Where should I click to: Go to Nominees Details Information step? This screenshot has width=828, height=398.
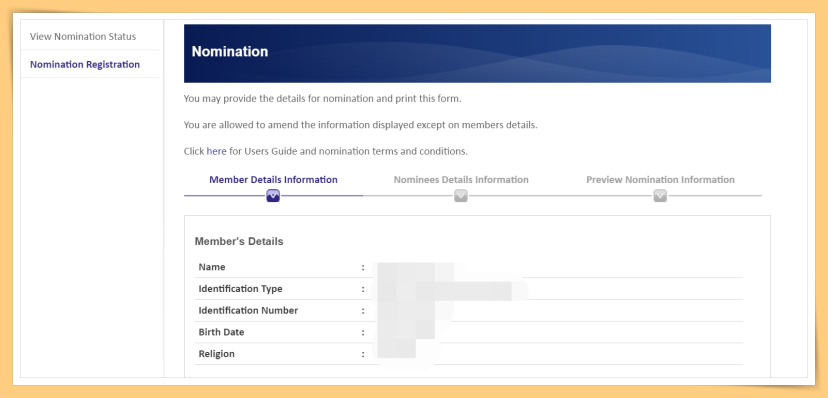click(461, 179)
